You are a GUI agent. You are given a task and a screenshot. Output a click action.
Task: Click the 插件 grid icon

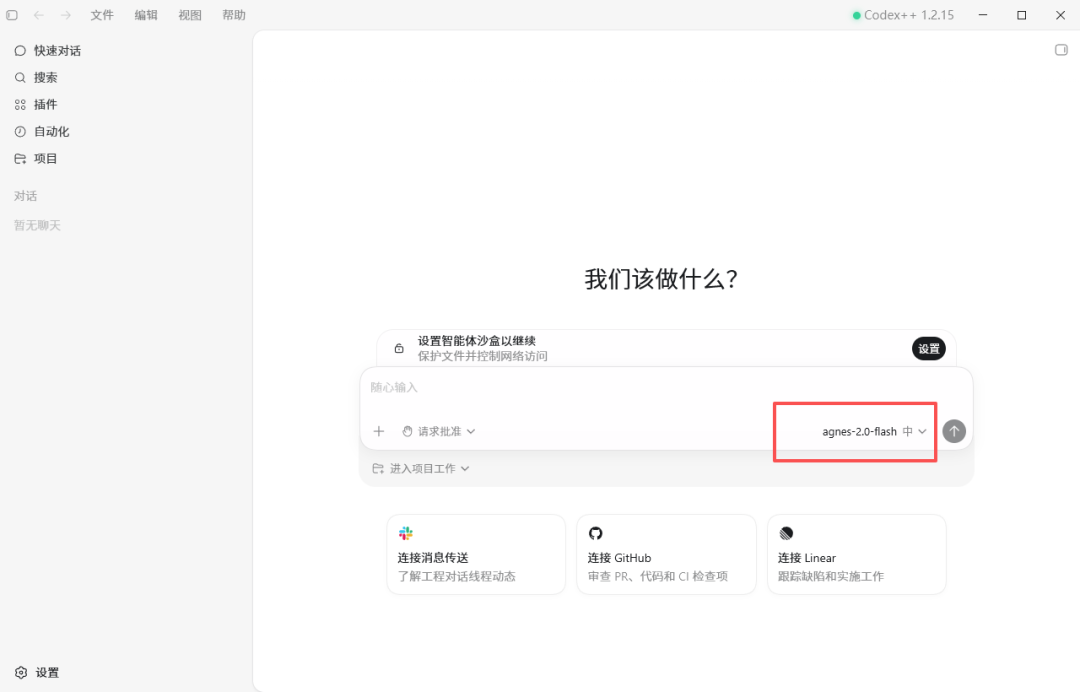tap(20, 104)
